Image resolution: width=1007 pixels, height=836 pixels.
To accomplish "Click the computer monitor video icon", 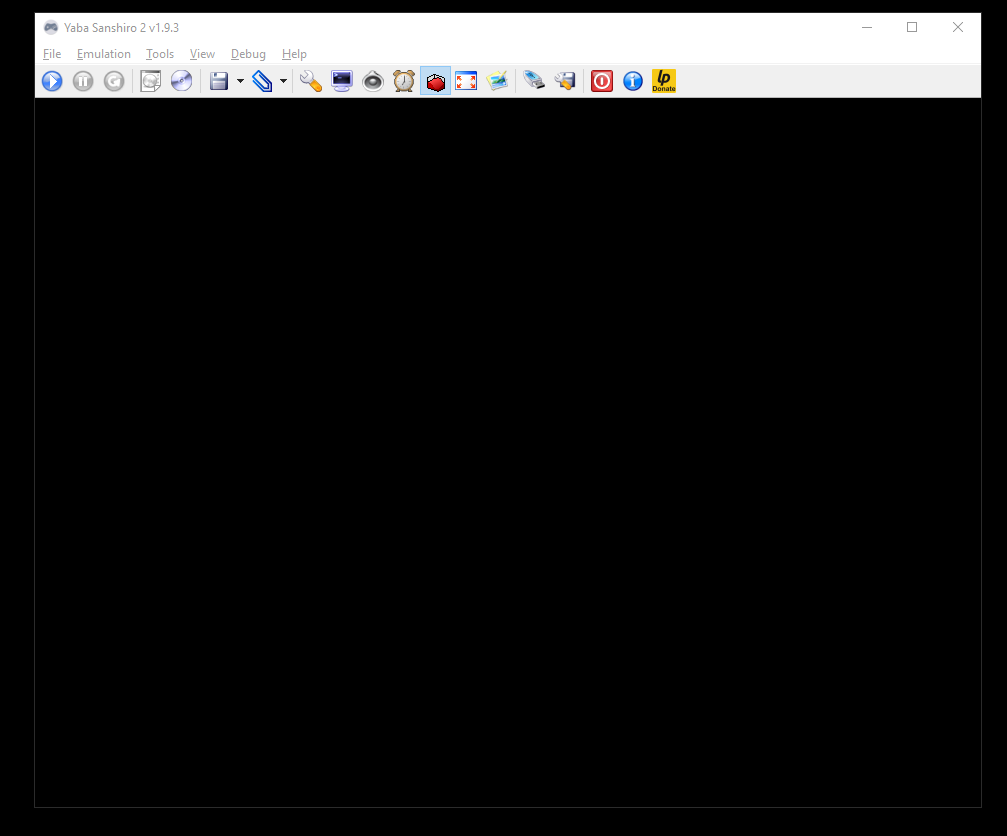I will pyautogui.click(x=342, y=81).
